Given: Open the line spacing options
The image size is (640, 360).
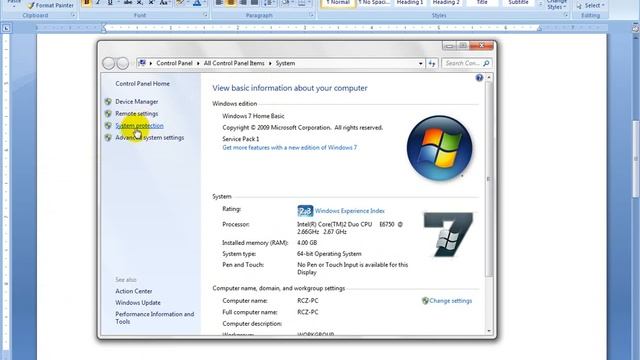Looking at the screenshot, I should 269,3.
